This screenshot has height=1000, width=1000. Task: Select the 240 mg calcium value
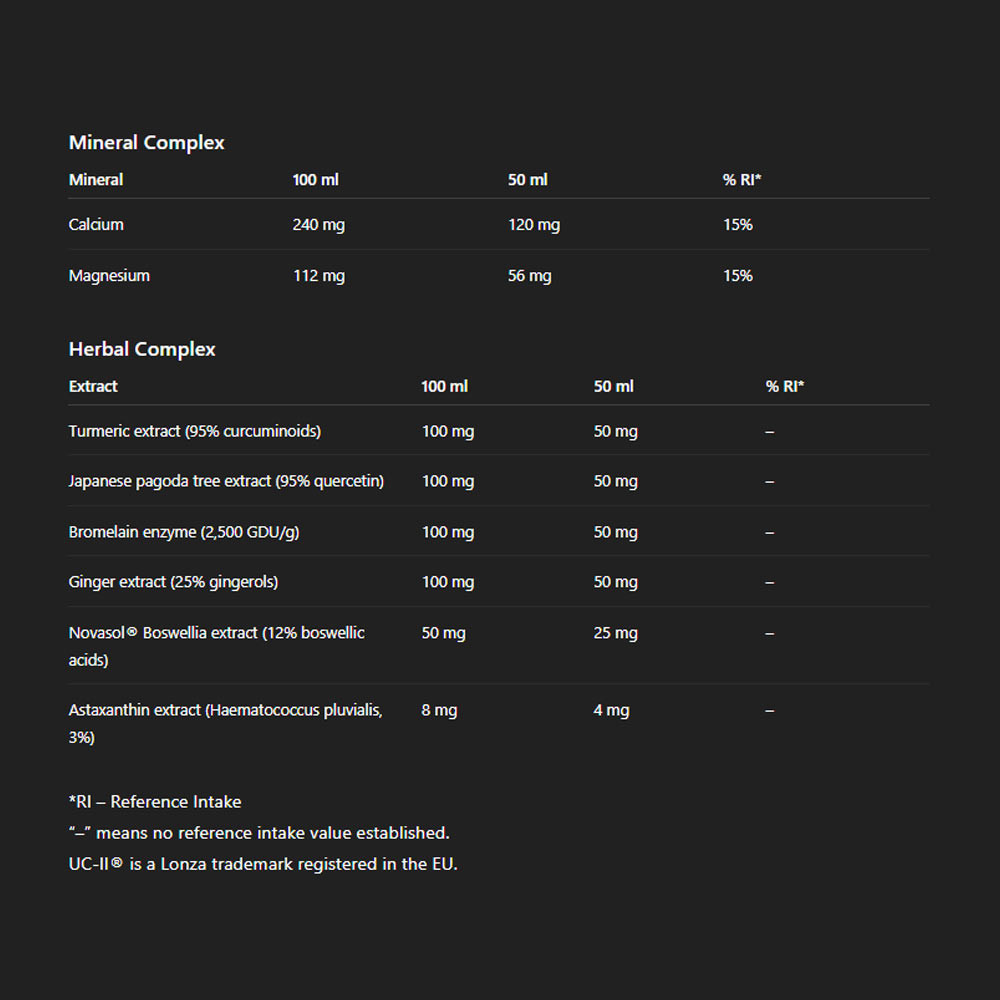click(x=318, y=225)
